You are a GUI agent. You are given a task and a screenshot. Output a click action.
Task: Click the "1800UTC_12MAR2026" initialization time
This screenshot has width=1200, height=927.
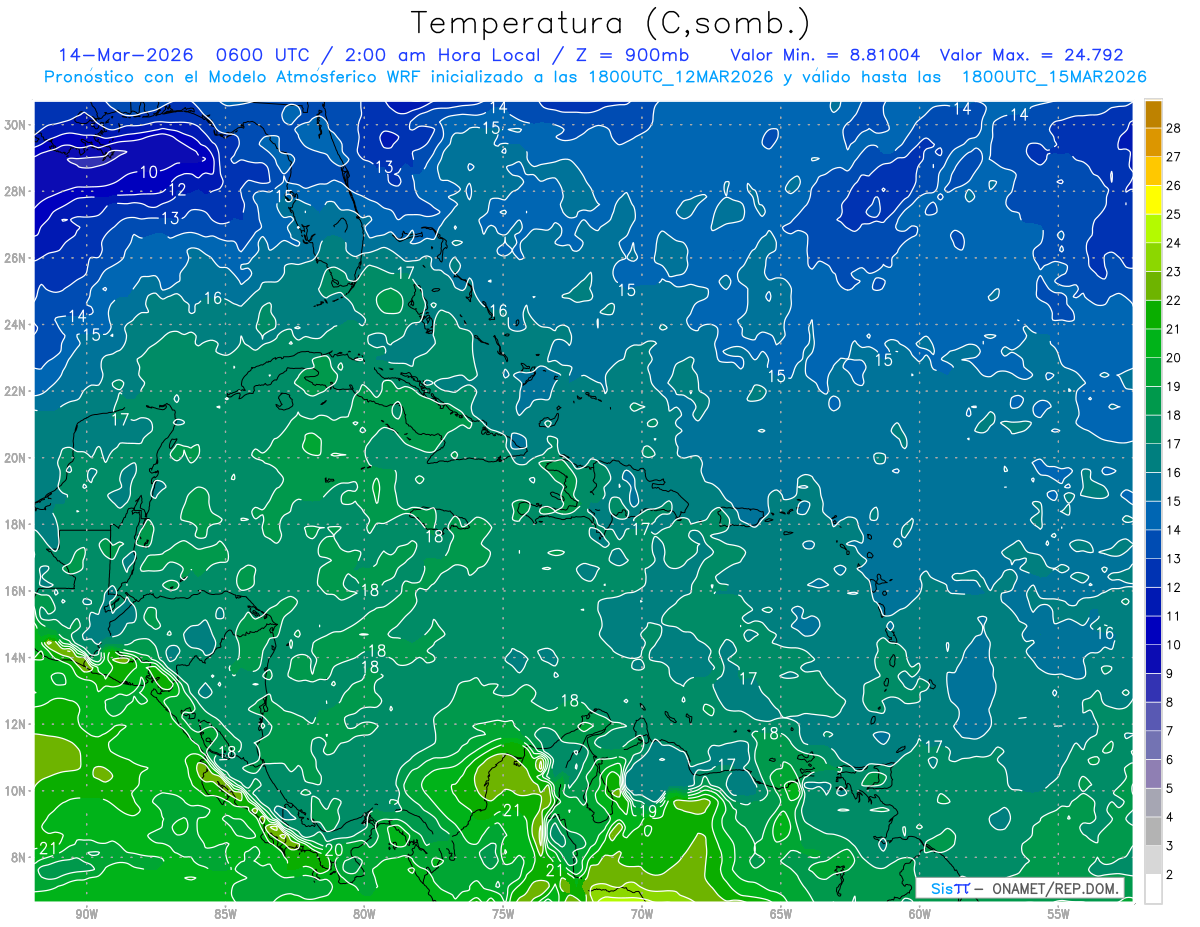tap(681, 77)
